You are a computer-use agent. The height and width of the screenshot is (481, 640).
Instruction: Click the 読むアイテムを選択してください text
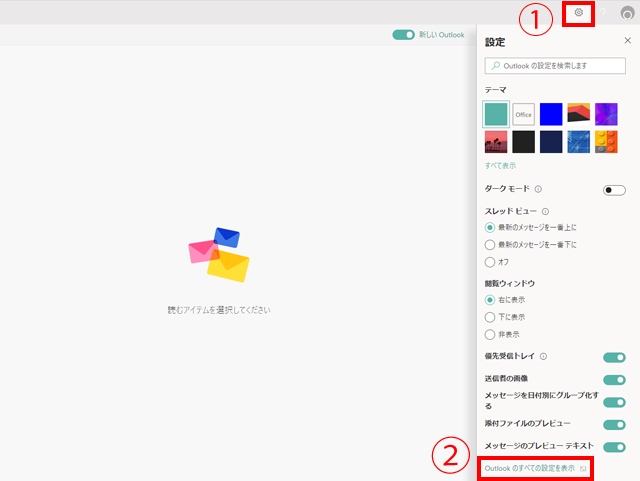pos(219,310)
